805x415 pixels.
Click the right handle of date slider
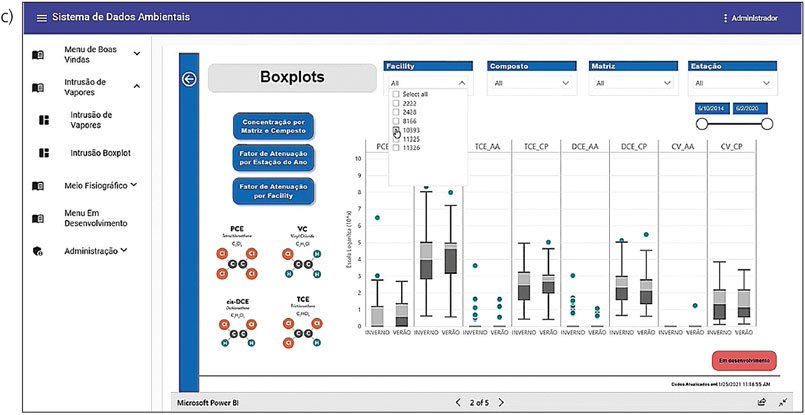768,123
